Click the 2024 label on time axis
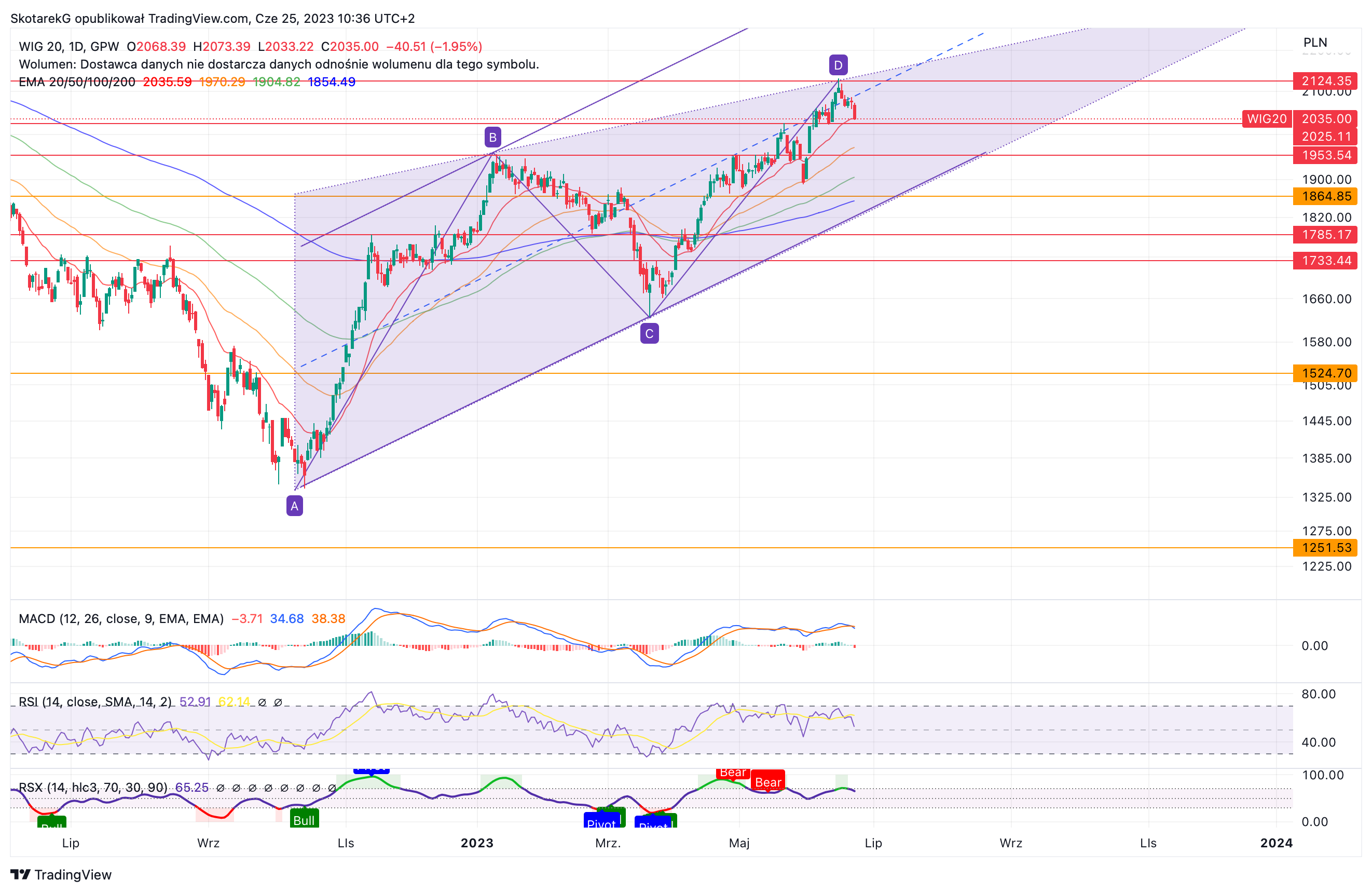1372x893 pixels. pos(1277,843)
